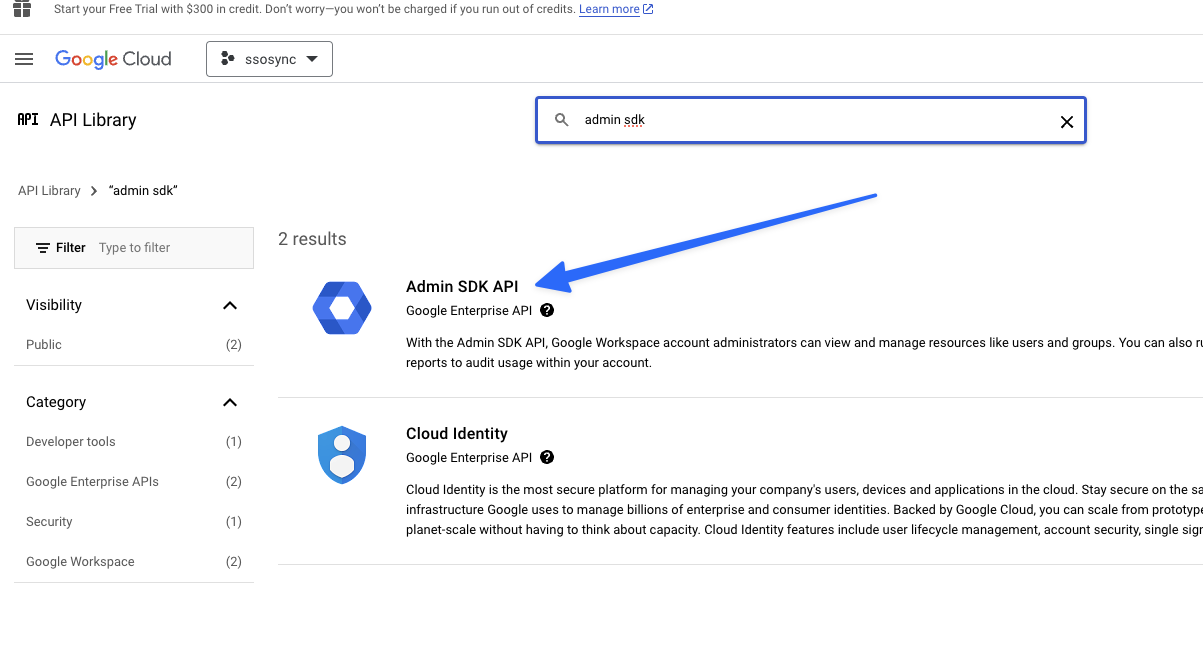Click the Cloud Identity description text
This screenshot has height=668, width=1203.
804,510
